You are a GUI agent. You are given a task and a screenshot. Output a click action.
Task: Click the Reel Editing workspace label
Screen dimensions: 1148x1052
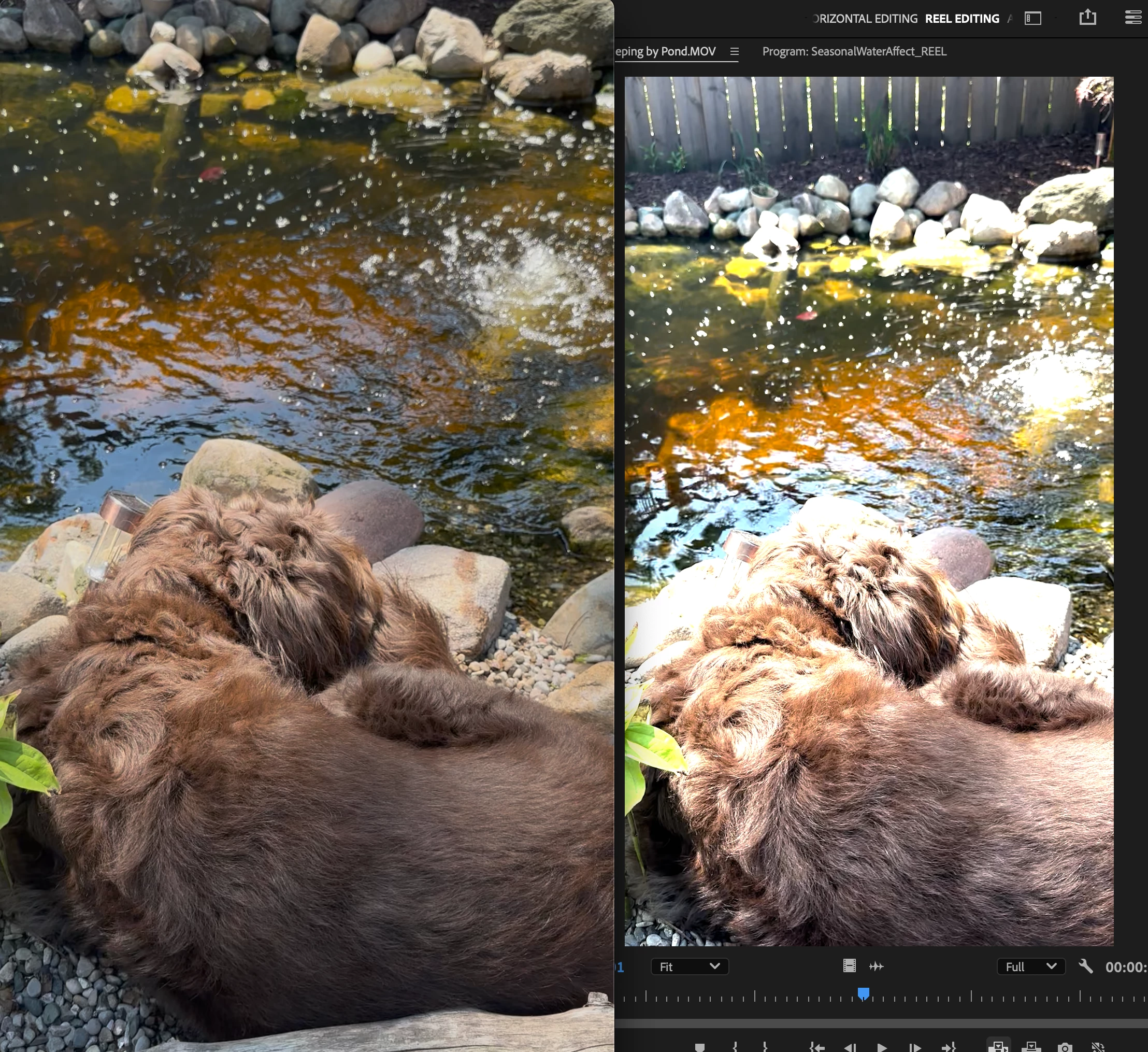962,19
